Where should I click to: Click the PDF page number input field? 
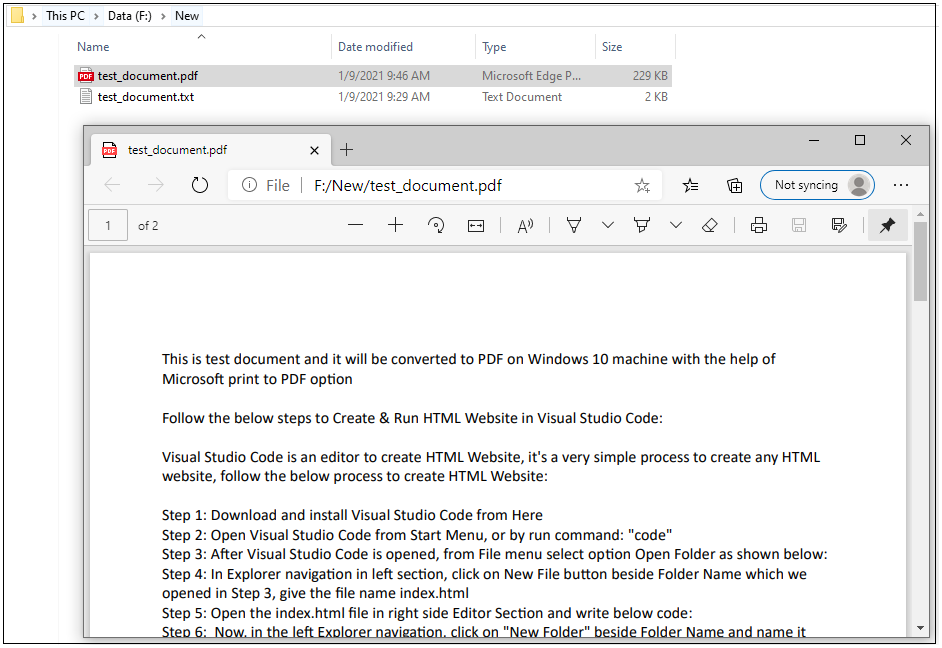coord(108,225)
